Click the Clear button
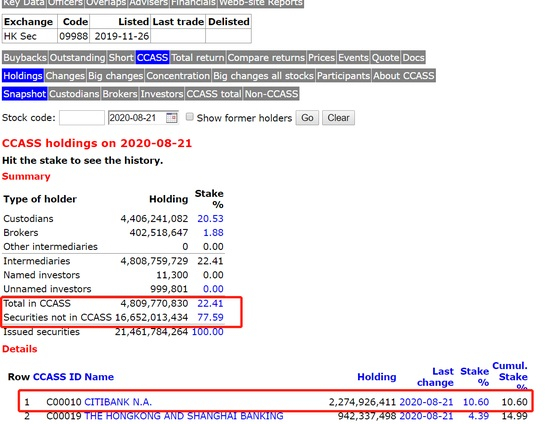This screenshot has width=550, height=424. (x=338, y=118)
